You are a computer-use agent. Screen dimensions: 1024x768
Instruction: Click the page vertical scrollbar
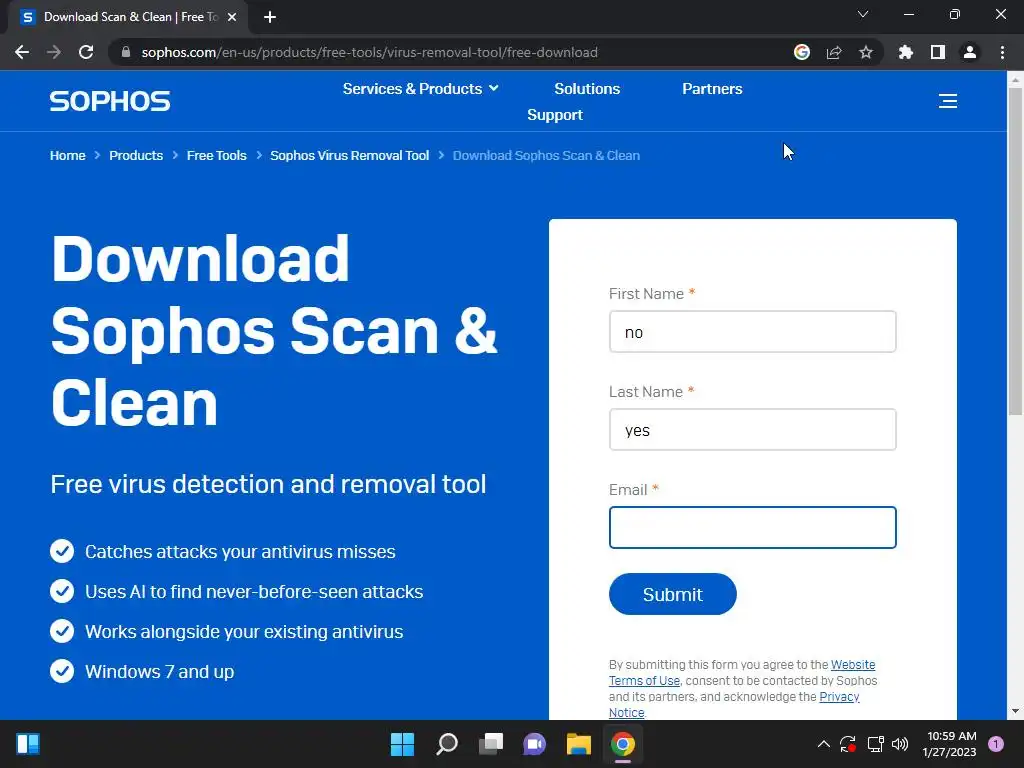[x=1015, y=251]
